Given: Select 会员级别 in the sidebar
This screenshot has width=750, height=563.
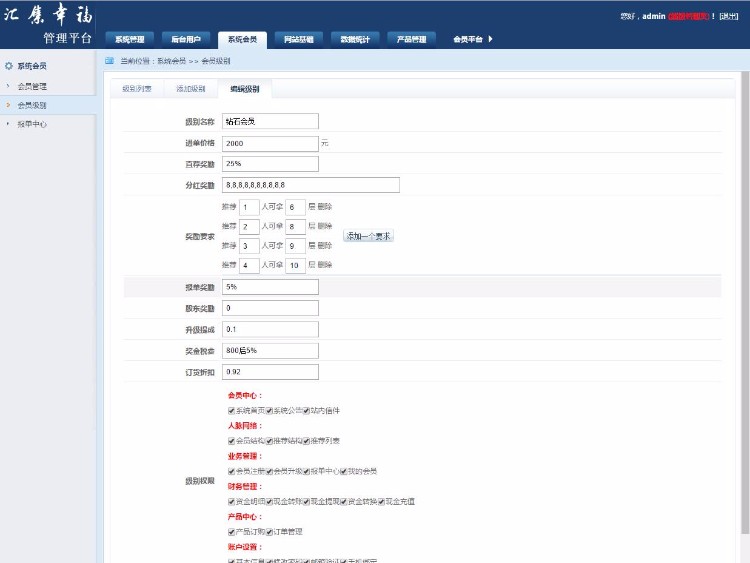Looking at the screenshot, I should [x=32, y=105].
